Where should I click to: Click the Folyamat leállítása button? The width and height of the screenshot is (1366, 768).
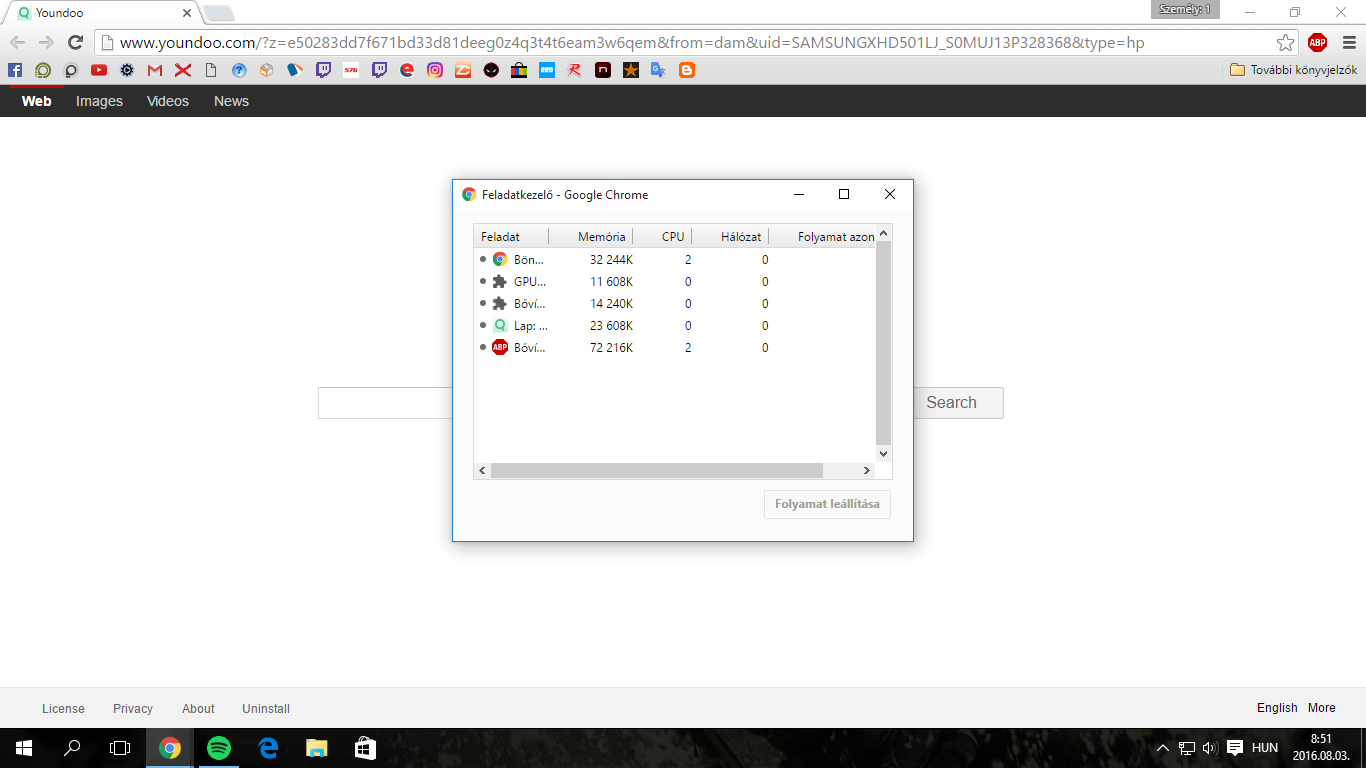(x=827, y=504)
